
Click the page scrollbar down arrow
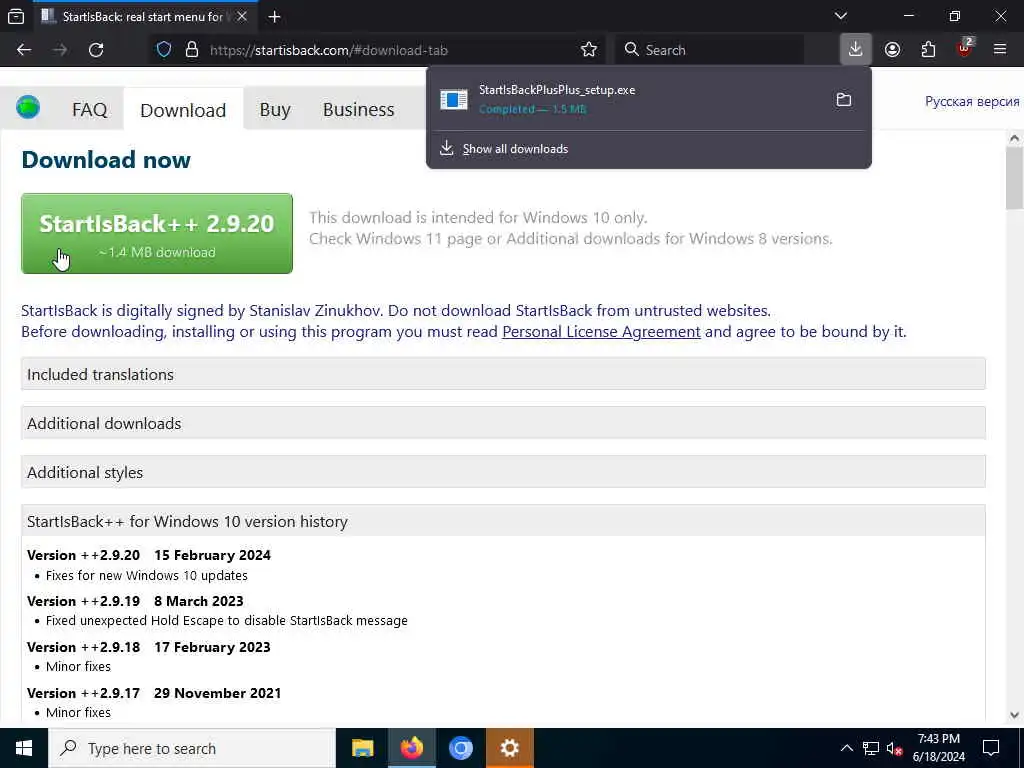tap(1014, 715)
